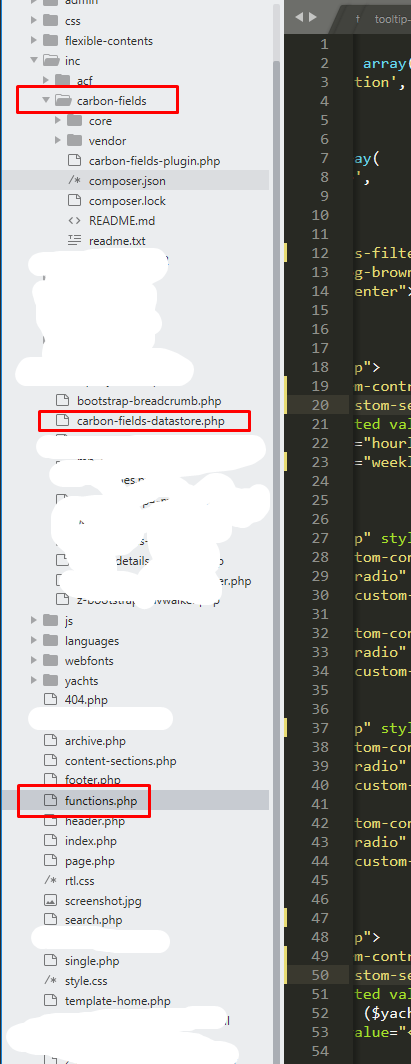Click file icon of composer.lock
411x1064 pixels.
75,201
